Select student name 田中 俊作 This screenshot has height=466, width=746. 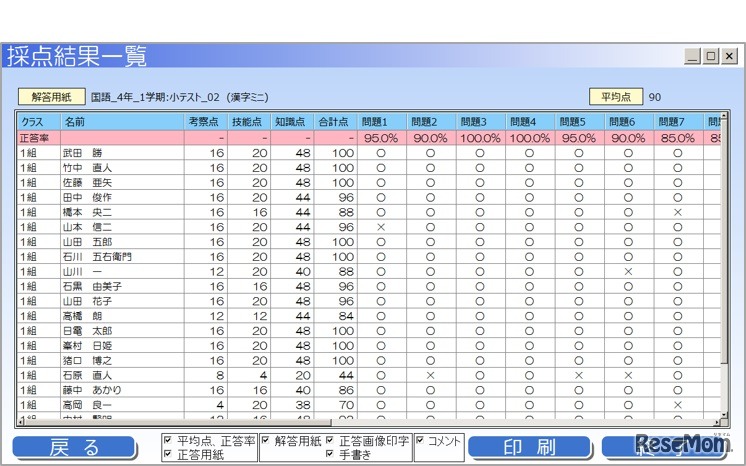pyautogui.click(x=88, y=197)
